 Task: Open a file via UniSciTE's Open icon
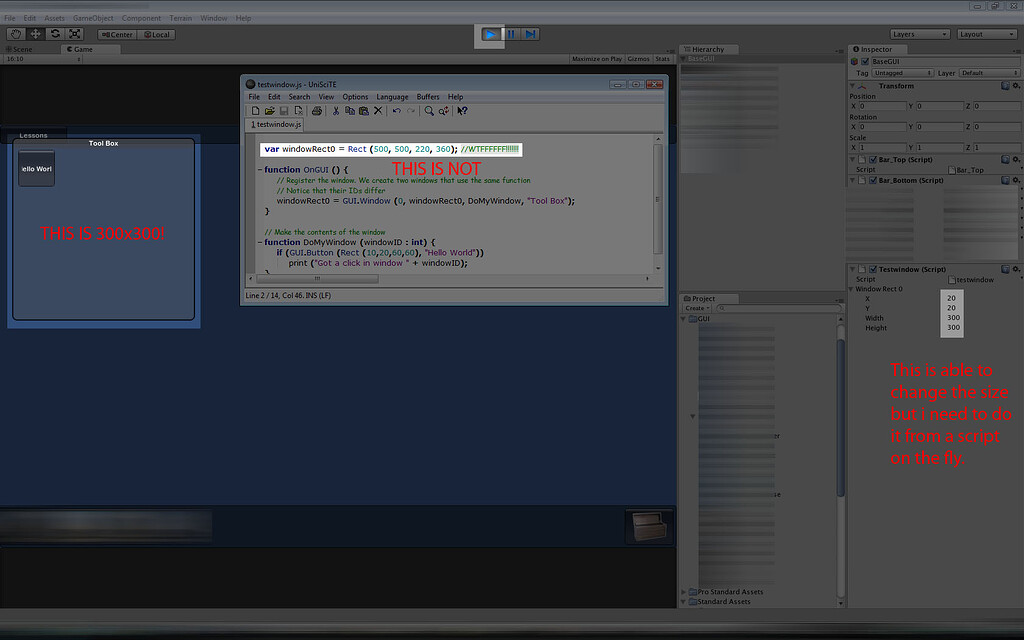point(270,111)
